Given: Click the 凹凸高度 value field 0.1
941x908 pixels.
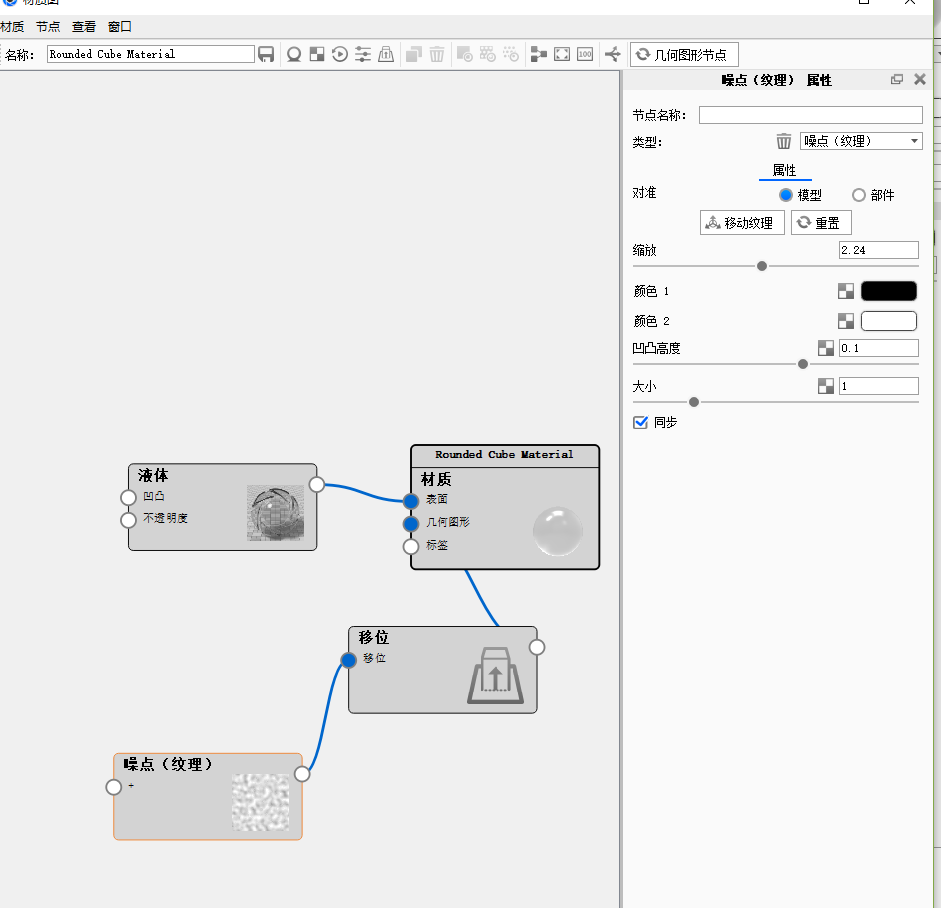Looking at the screenshot, I should click(879, 348).
